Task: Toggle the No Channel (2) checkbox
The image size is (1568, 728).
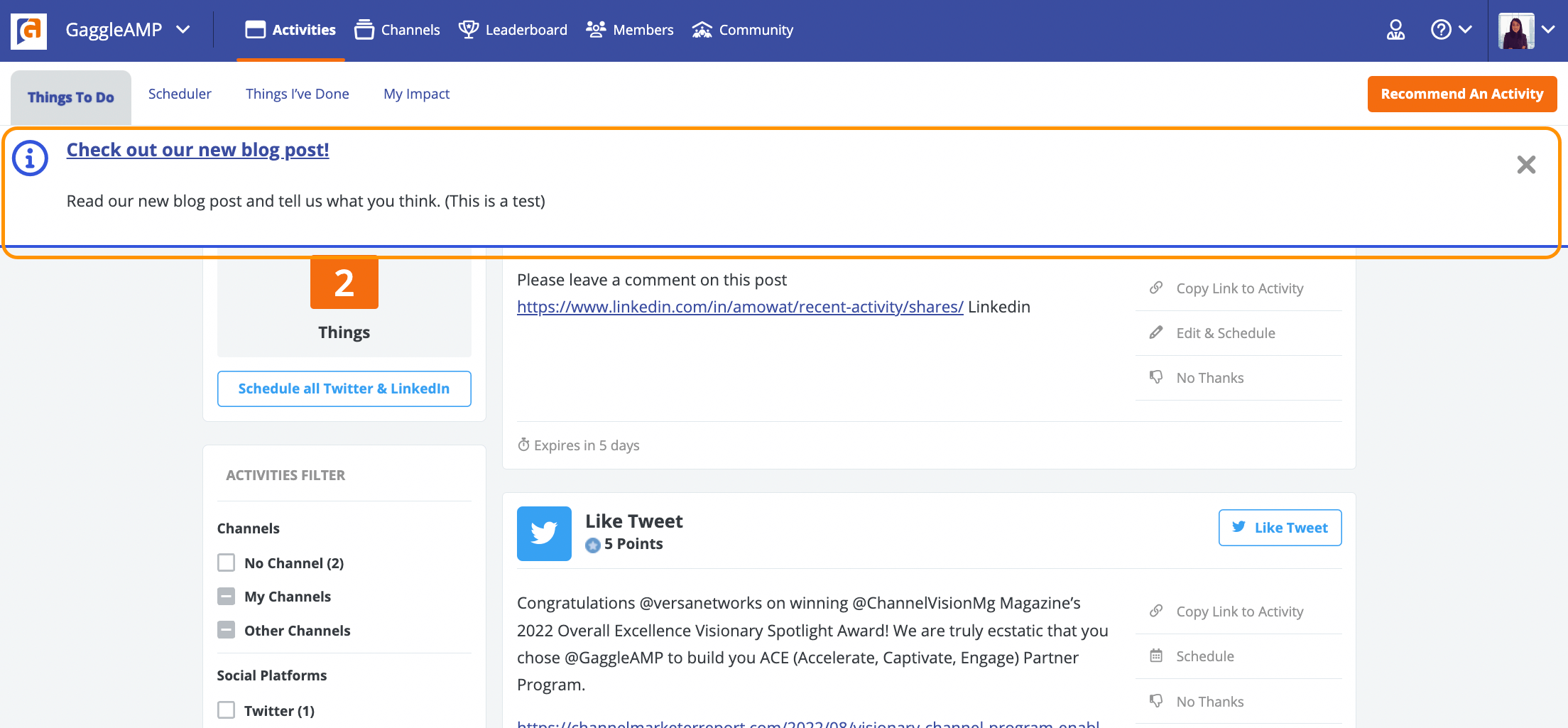Action: pos(226,563)
